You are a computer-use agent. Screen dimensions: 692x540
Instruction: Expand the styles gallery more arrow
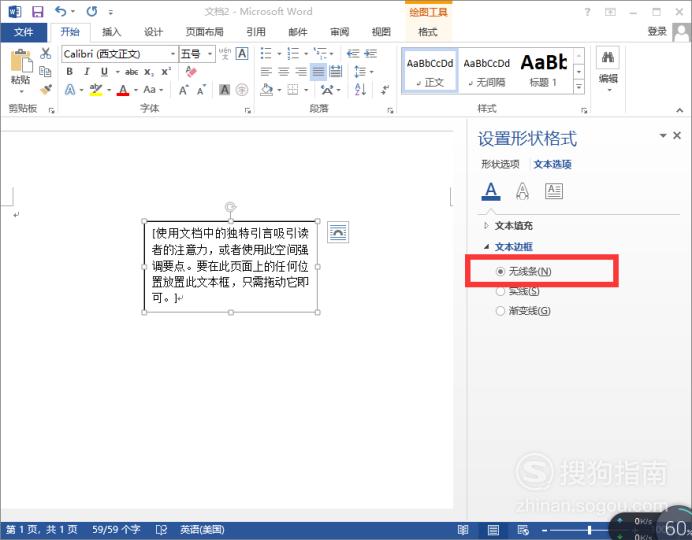pos(579,87)
